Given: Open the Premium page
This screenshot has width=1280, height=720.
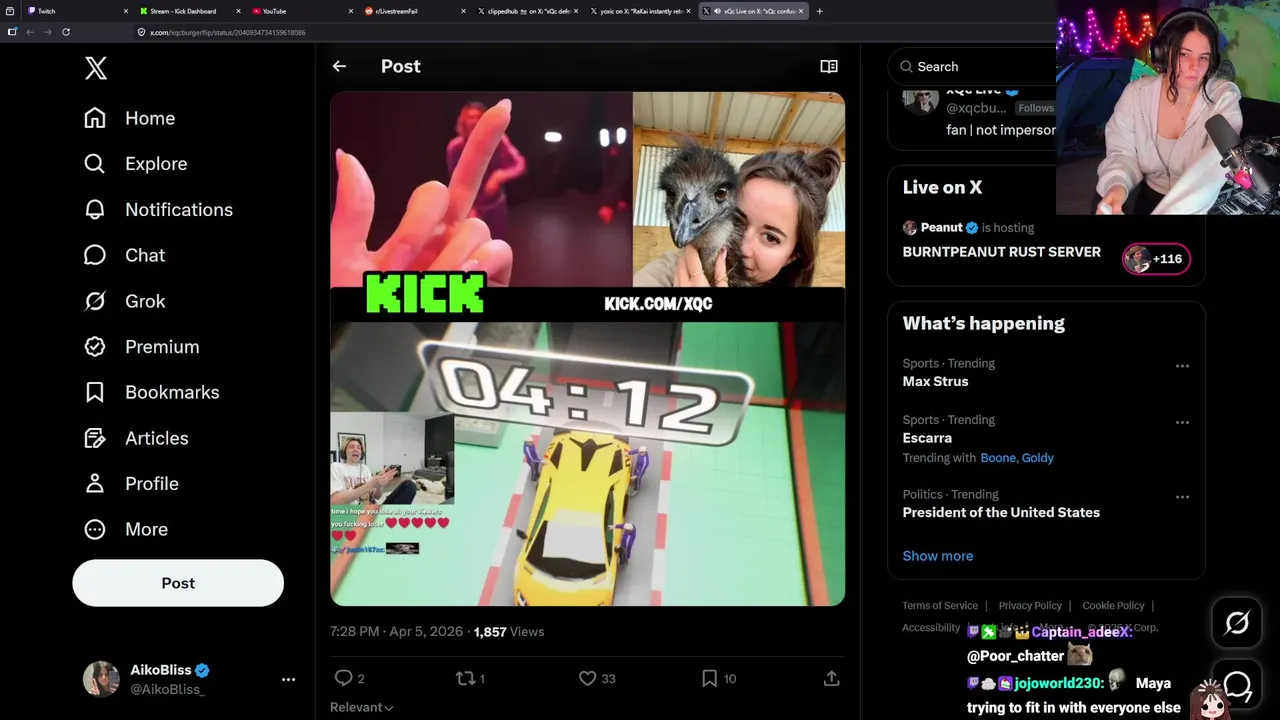Looking at the screenshot, I should click(x=142, y=347).
